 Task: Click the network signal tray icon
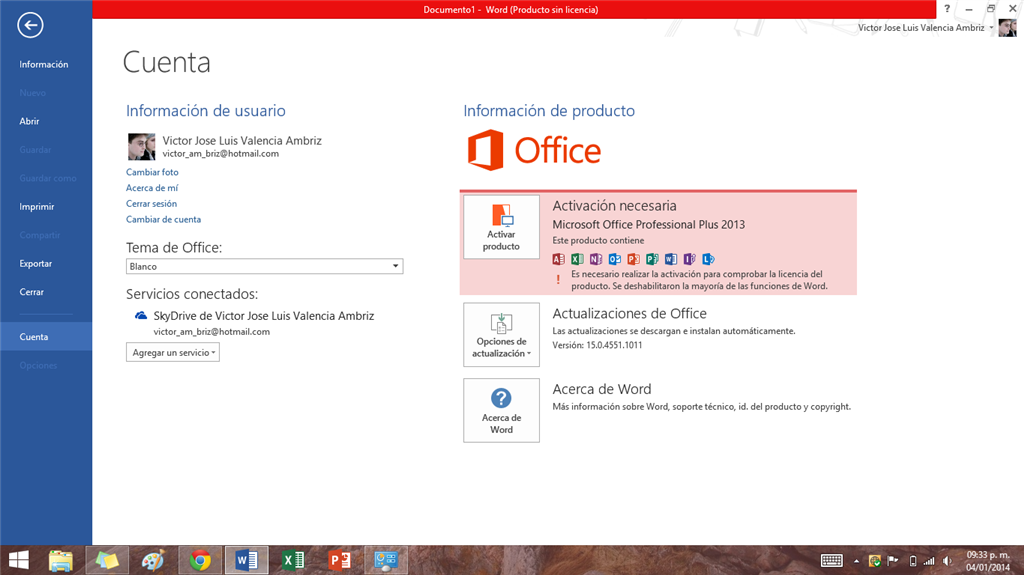[x=929, y=561]
